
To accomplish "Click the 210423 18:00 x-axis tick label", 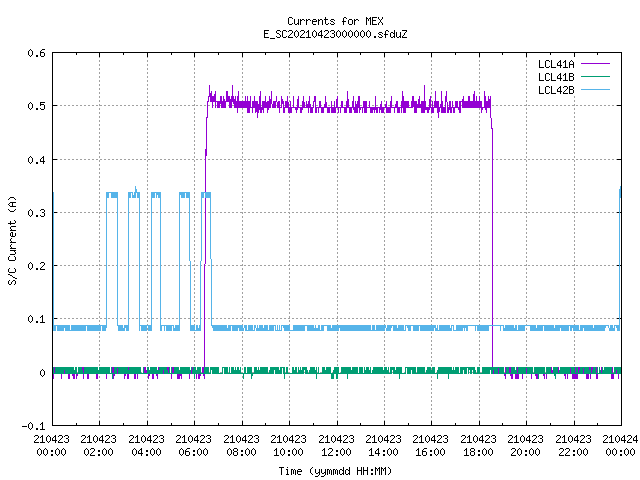I will 478,445.
